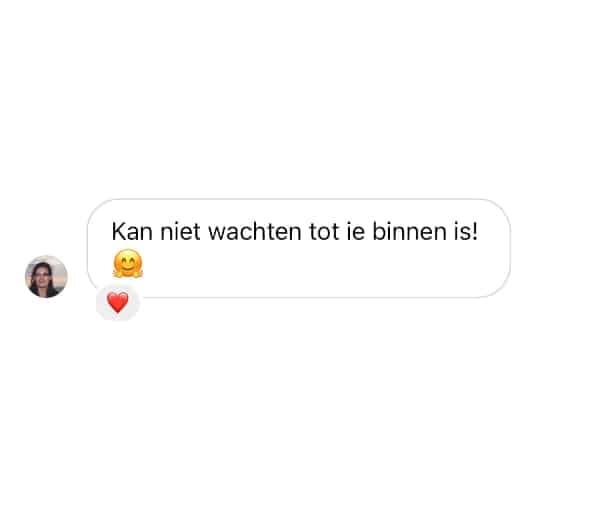Viewport: 600px width, 518px height.
Task: Select the grey circle behind the heart
Action: (118, 303)
